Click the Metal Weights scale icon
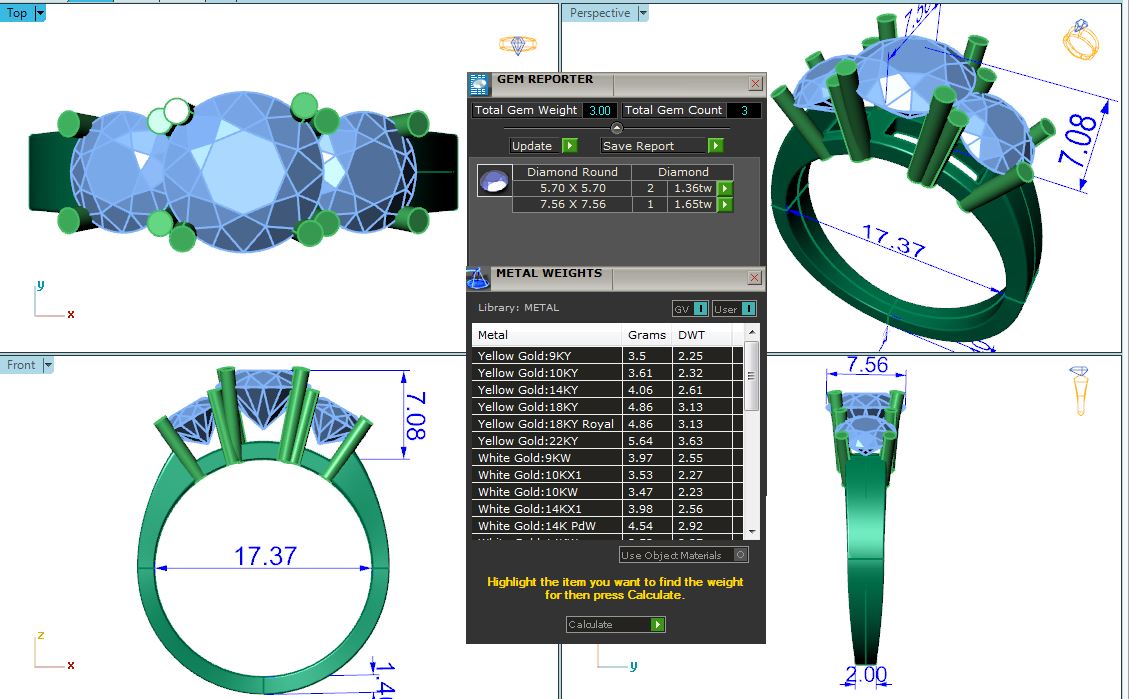This screenshot has width=1129, height=699. coord(479,277)
